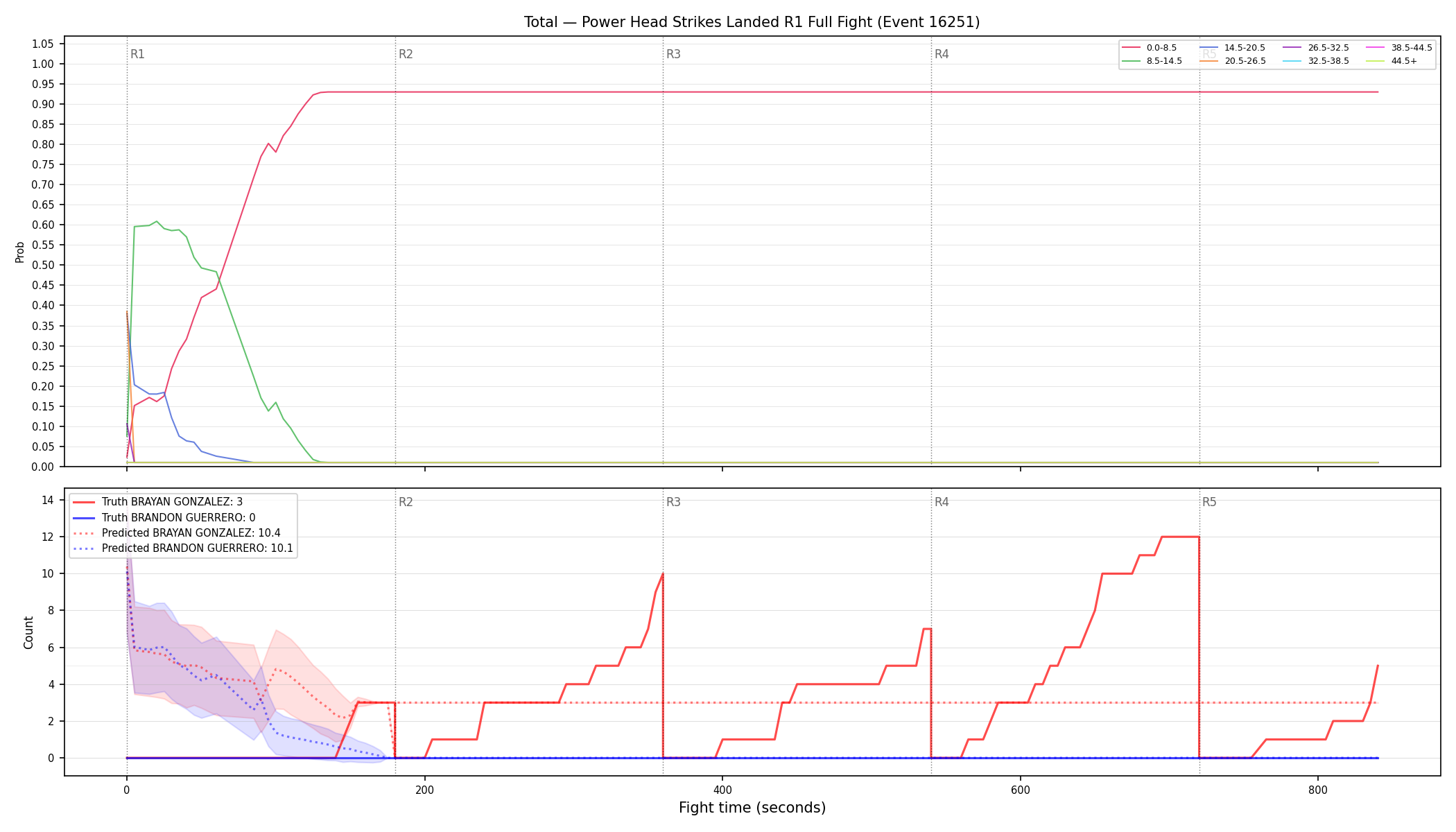Click the 8 tick on the Count axis
The width and height of the screenshot is (1456, 832).
(x=51, y=611)
